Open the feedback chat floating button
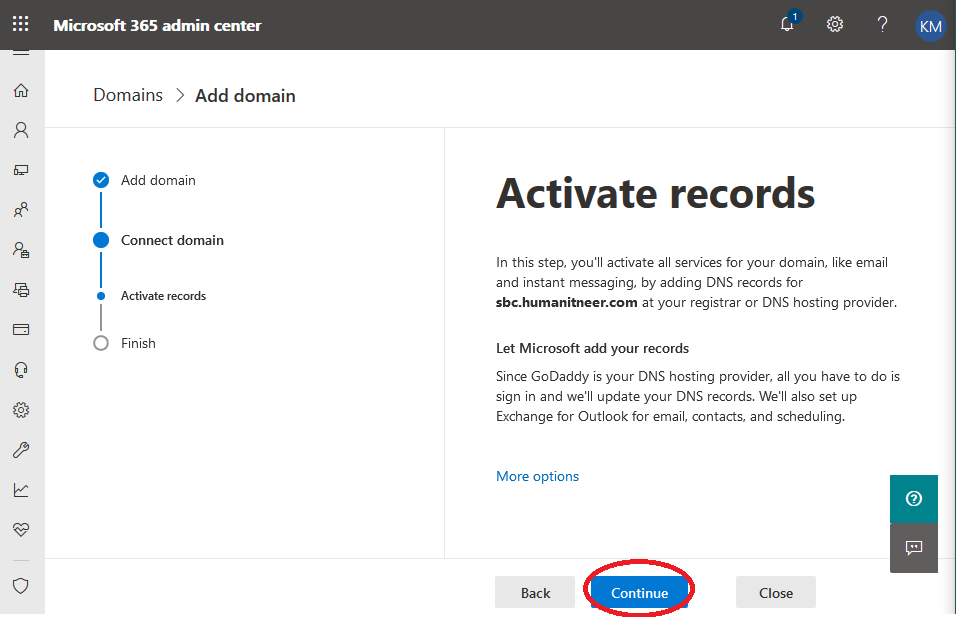Image resolution: width=956 pixels, height=617 pixels. pyautogui.click(x=914, y=548)
